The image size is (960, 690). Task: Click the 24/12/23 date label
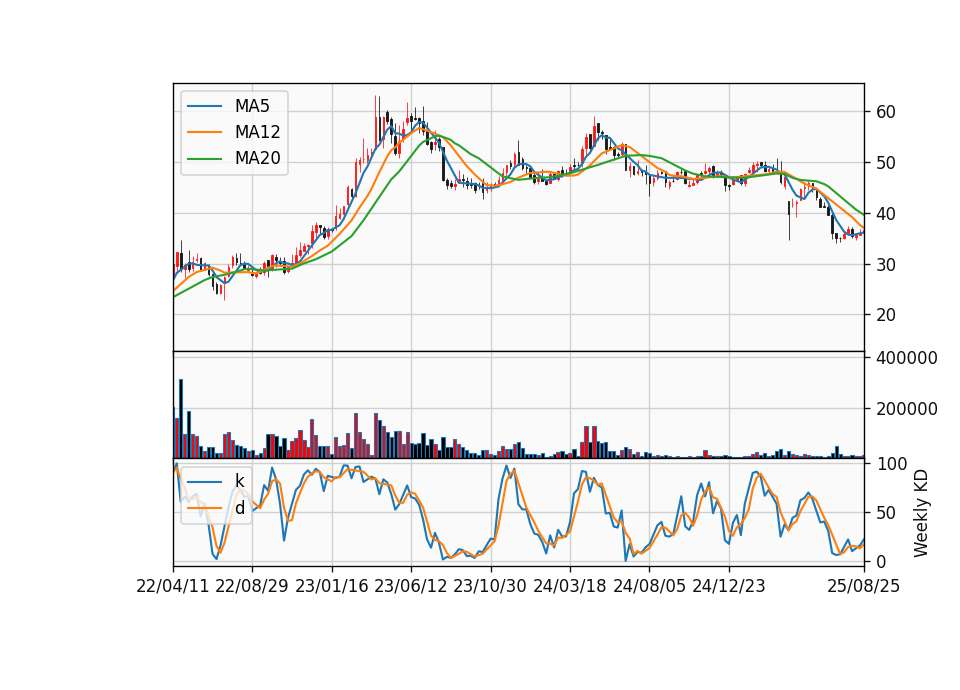coord(729,586)
